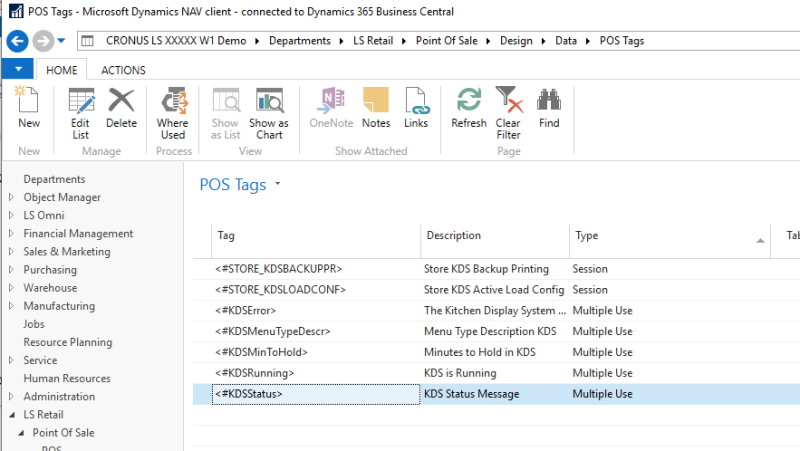Click KDS is Running description cell
The image size is (800, 451).
click(495, 373)
